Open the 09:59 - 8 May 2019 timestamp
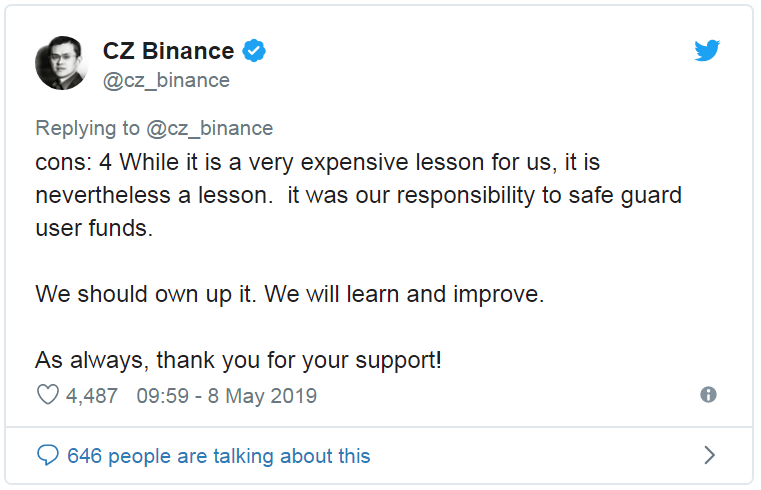Screen dimensions: 761x490 [x=226, y=396]
